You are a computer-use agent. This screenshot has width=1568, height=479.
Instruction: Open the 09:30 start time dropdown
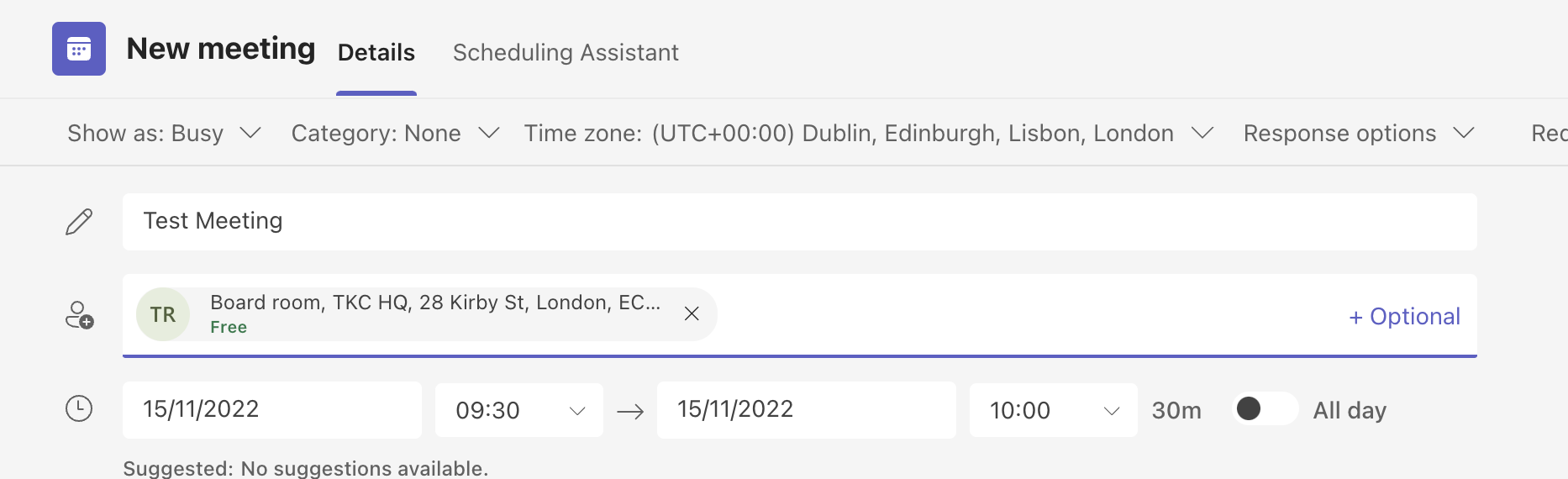pyautogui.click(x=519, y=410)
